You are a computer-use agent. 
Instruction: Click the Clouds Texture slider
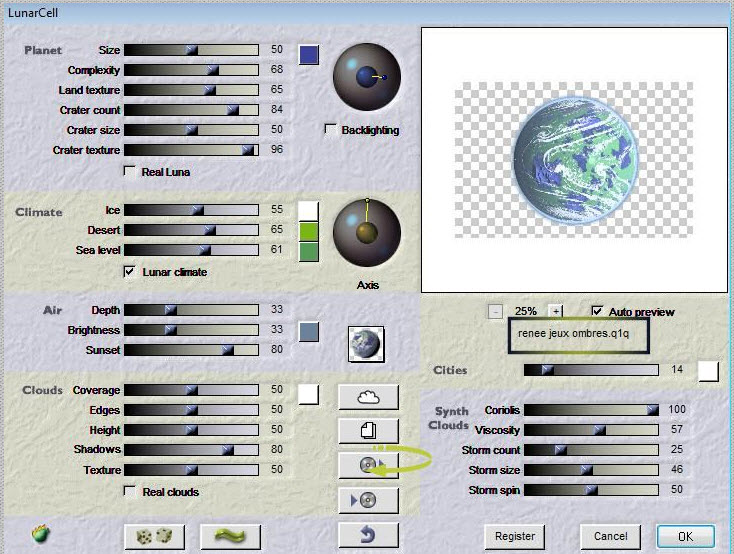click(191, 470)
